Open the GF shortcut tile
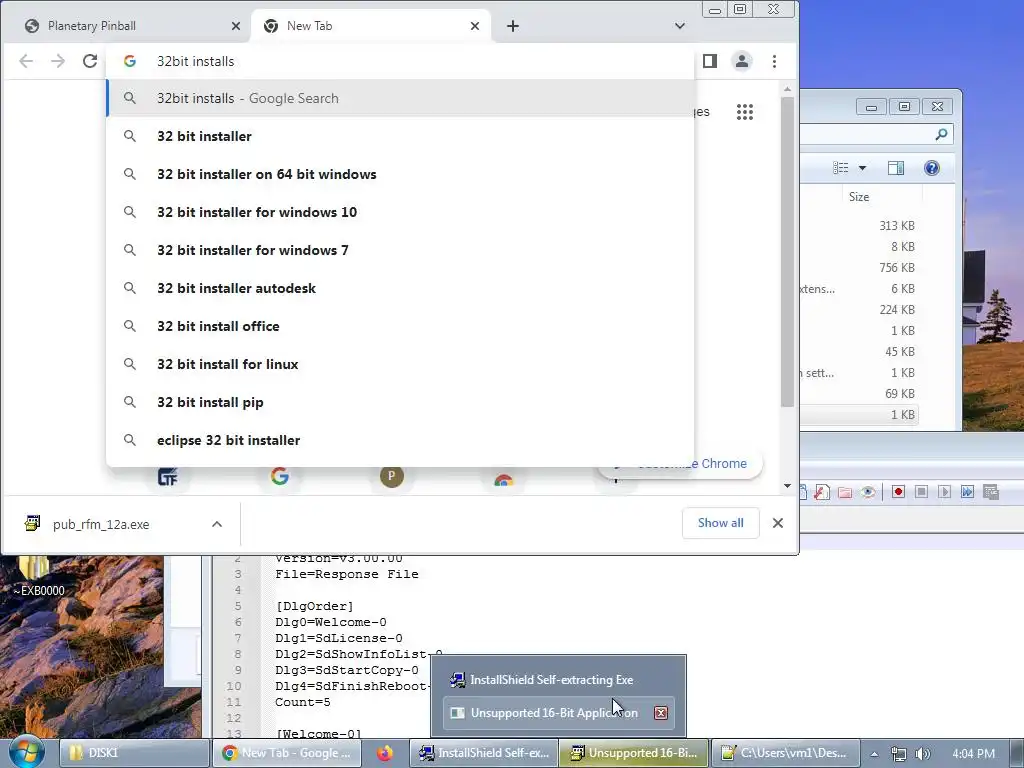The image size is (1024, 768). point(168,477)
